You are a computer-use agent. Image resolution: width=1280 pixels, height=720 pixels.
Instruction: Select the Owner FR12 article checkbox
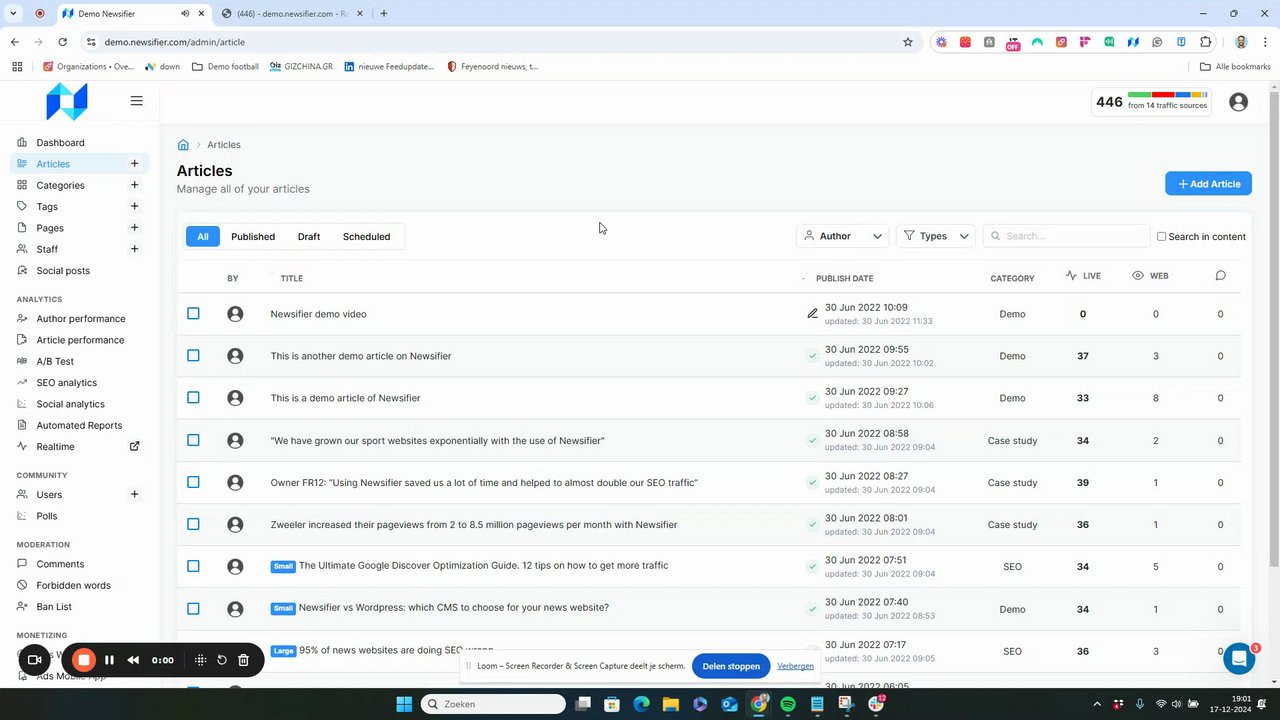click(x=194, y=482)
